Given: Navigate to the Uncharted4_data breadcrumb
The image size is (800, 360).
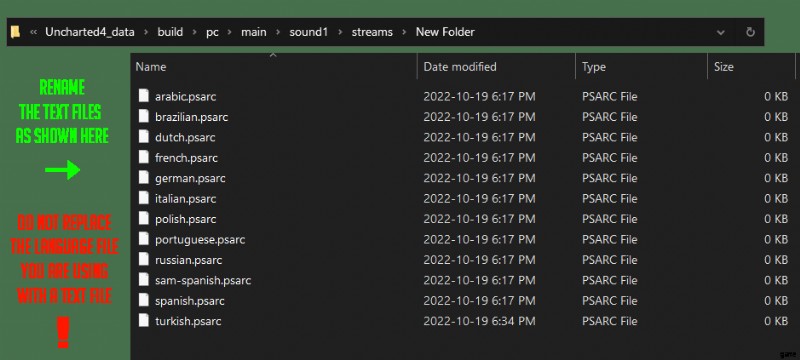Looking at the screenshot, I should [90, 32].
